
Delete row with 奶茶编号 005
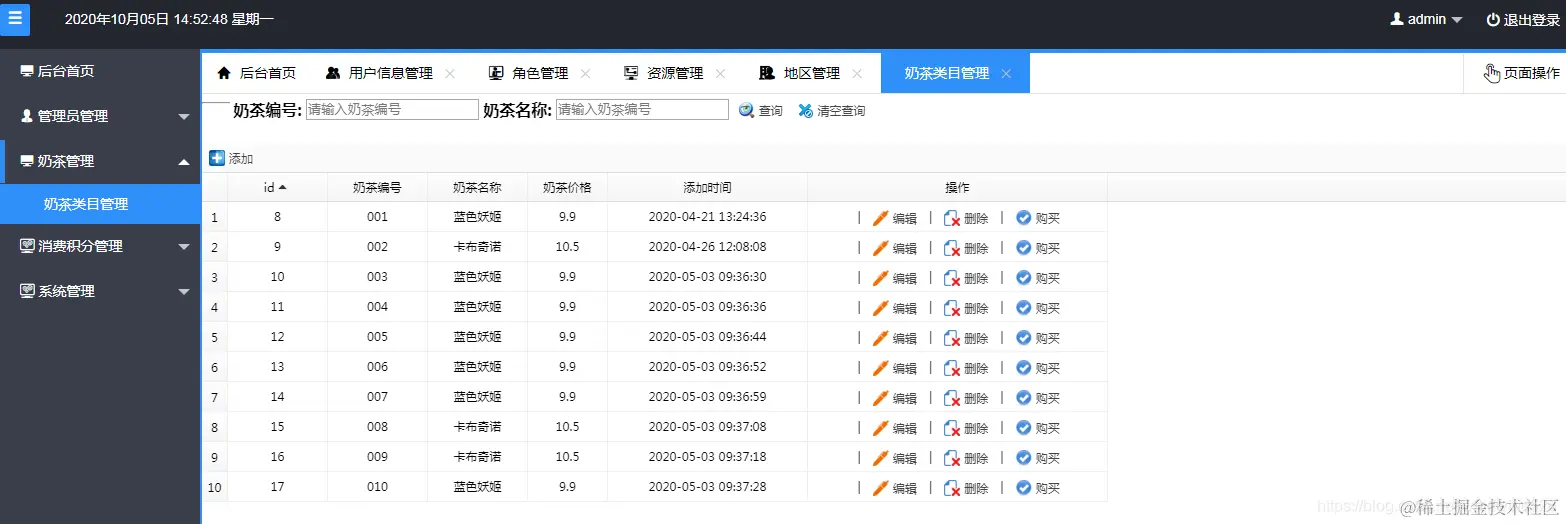coord(967,338)
